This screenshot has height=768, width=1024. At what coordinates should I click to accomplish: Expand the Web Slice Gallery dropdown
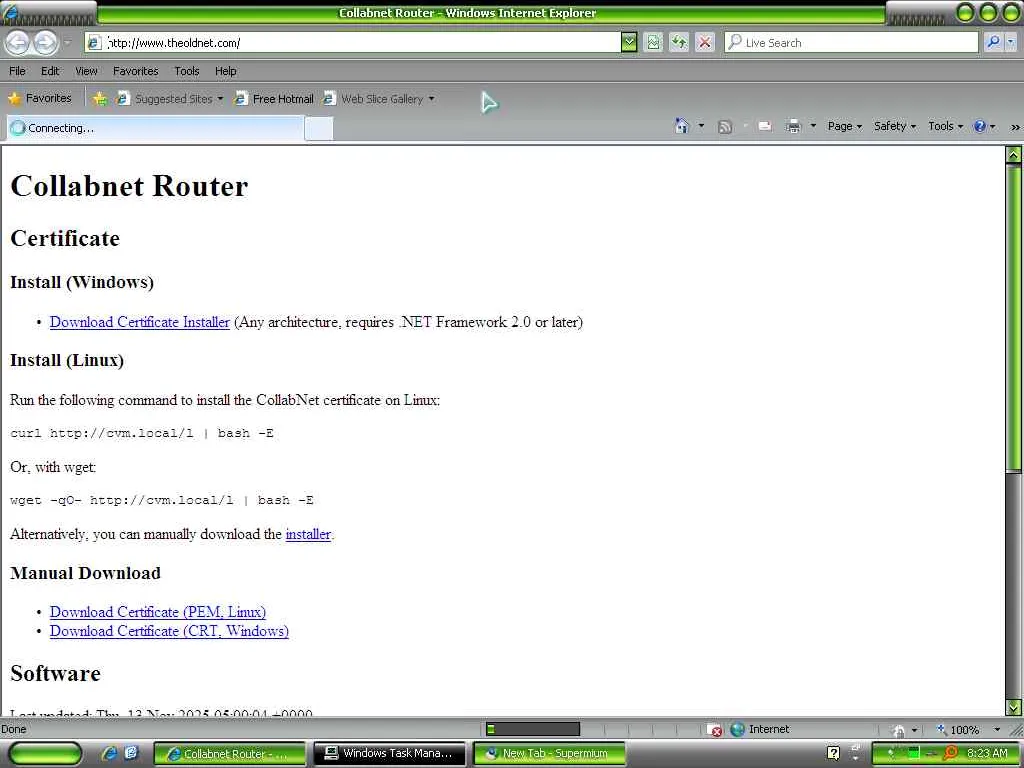(x=431, y=99)
